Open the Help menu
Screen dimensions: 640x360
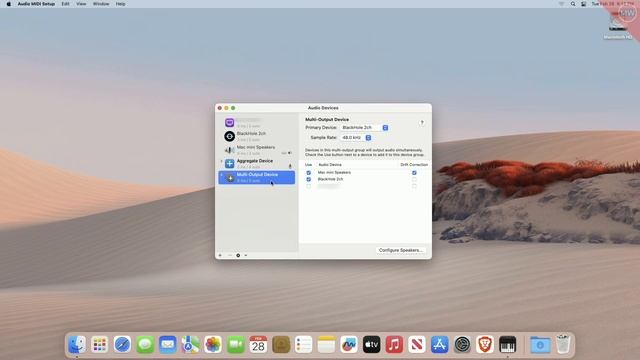pyautogui.click(x=120, y=4)
